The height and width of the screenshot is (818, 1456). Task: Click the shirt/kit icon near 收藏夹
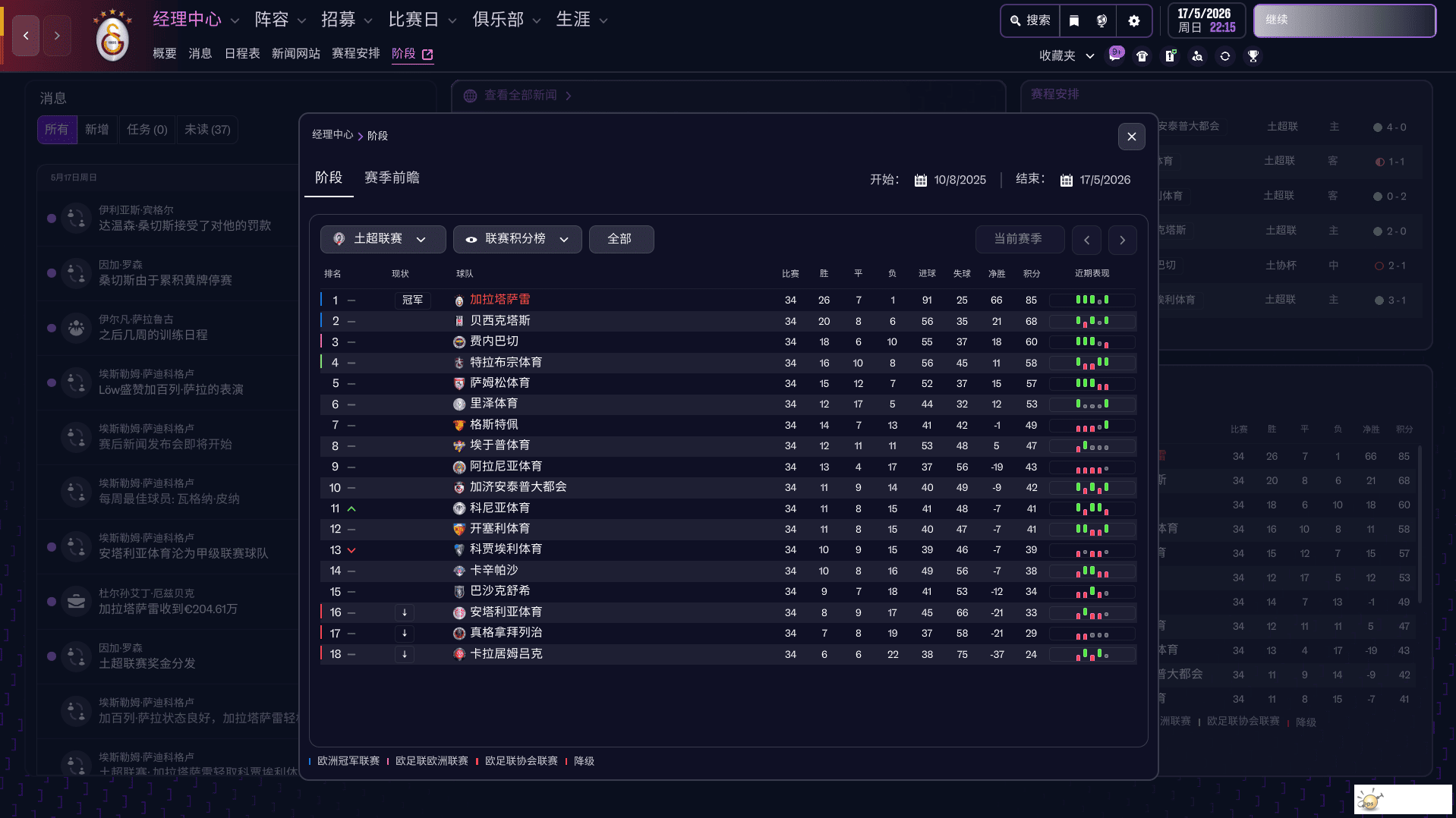click(1142, 55)
